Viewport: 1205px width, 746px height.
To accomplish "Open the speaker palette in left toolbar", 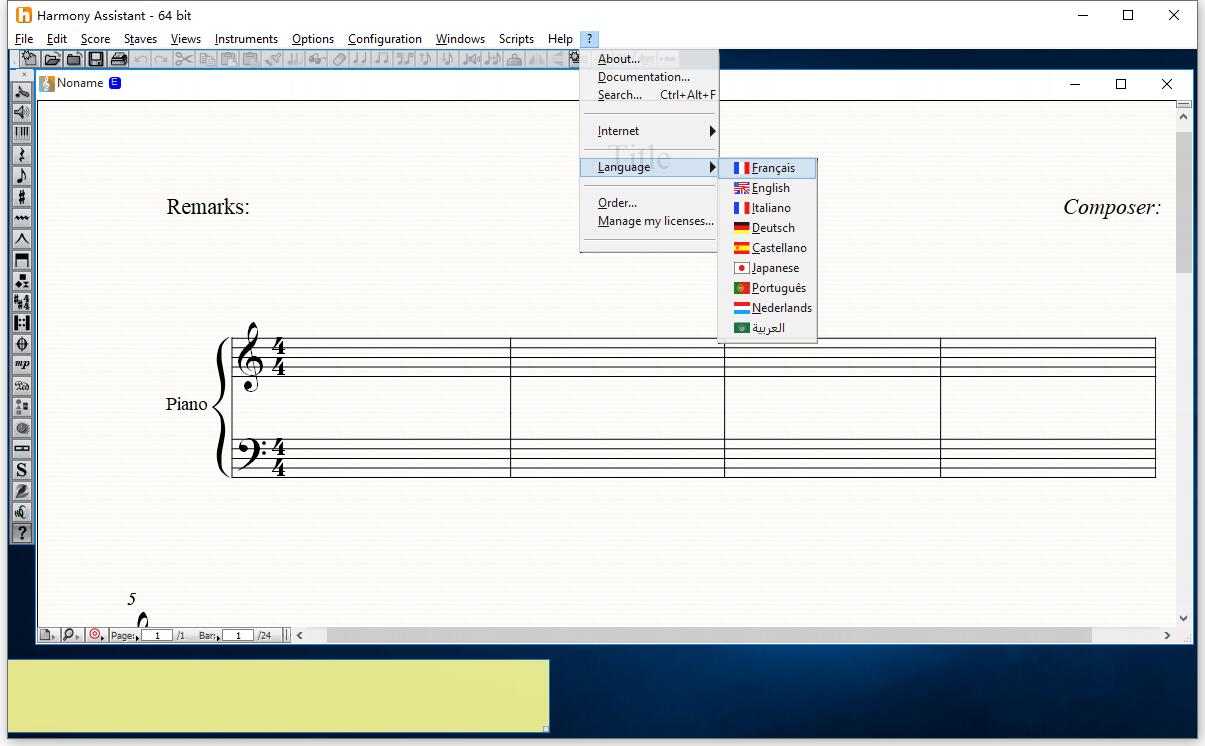I will pos(22,112).
